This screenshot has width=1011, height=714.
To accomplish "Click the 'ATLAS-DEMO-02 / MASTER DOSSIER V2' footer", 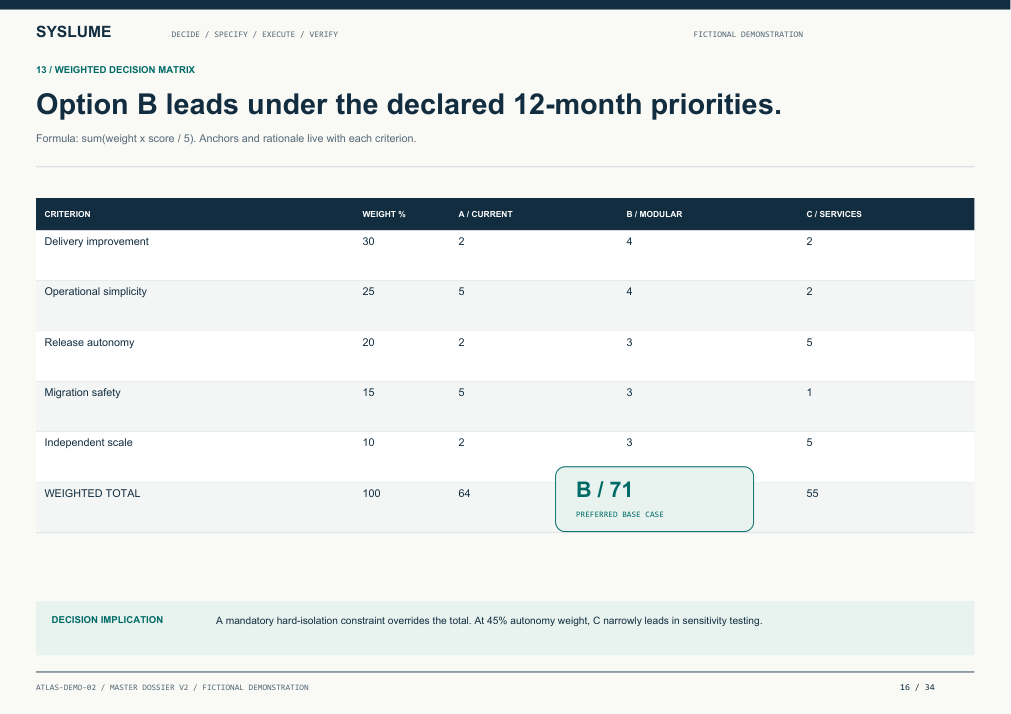I will (172, 688).
